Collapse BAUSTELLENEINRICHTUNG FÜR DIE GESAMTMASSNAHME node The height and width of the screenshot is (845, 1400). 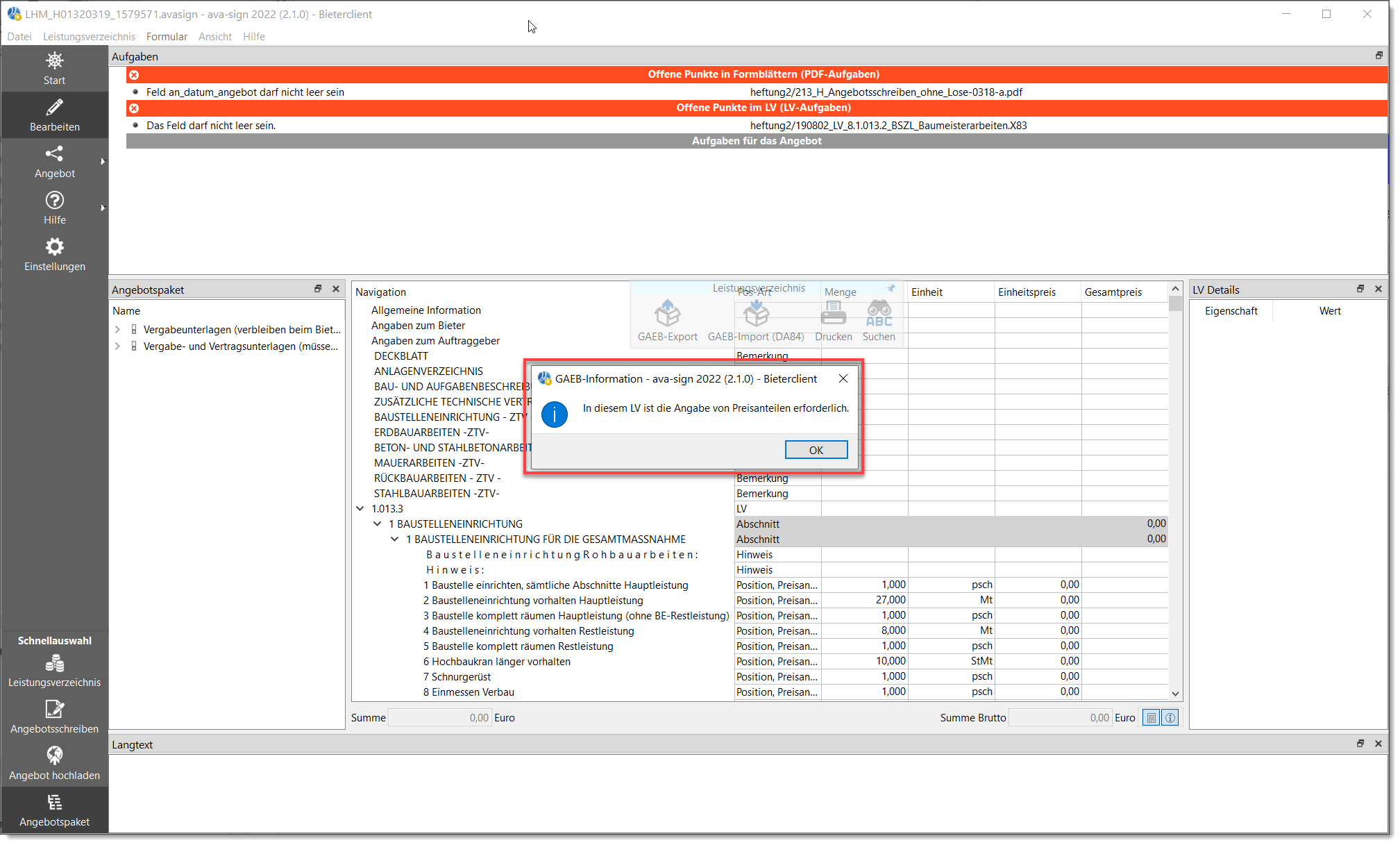click(395, 539)
